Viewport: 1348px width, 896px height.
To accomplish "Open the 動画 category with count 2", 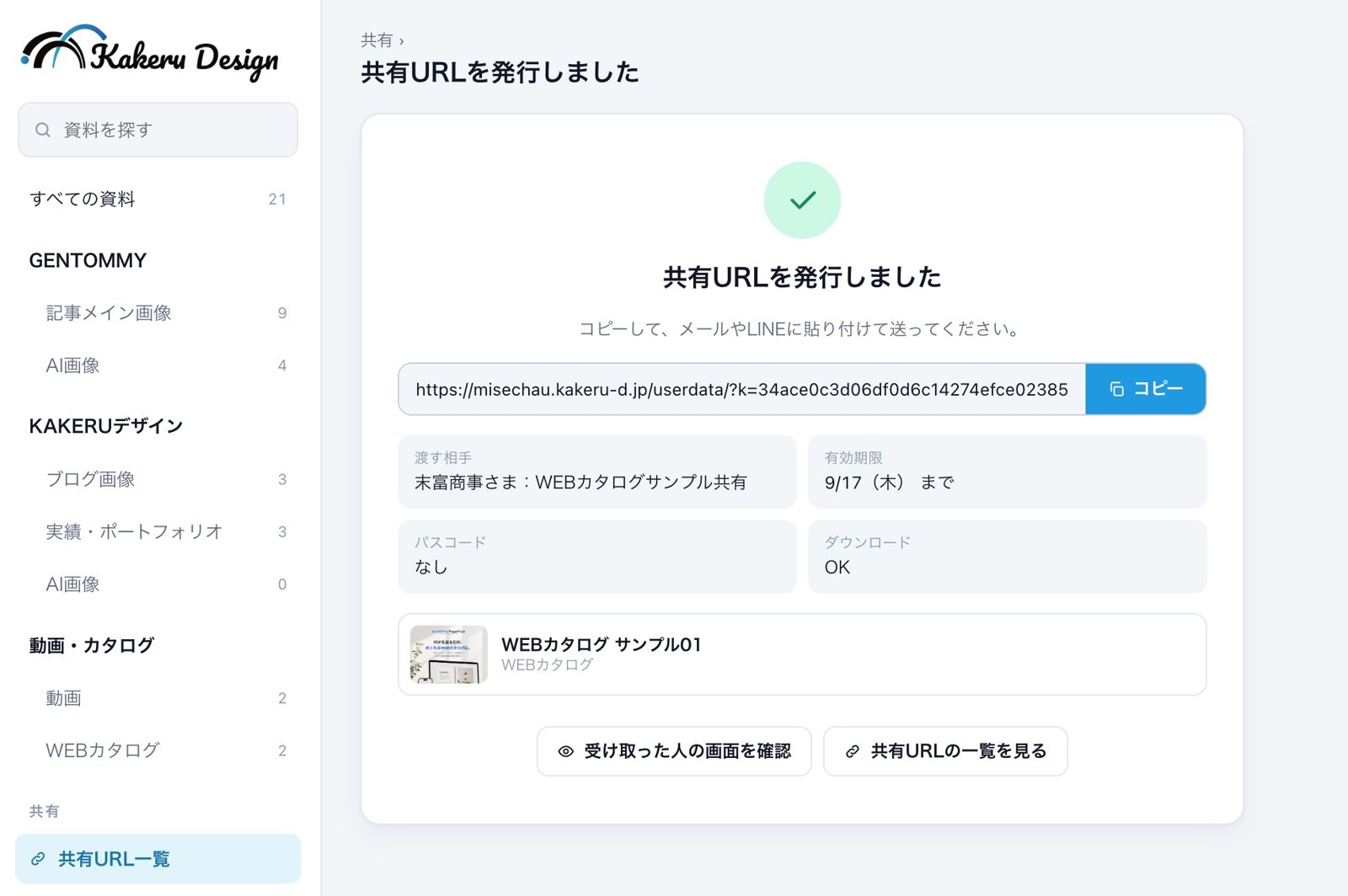I will [x=158, y=698].
